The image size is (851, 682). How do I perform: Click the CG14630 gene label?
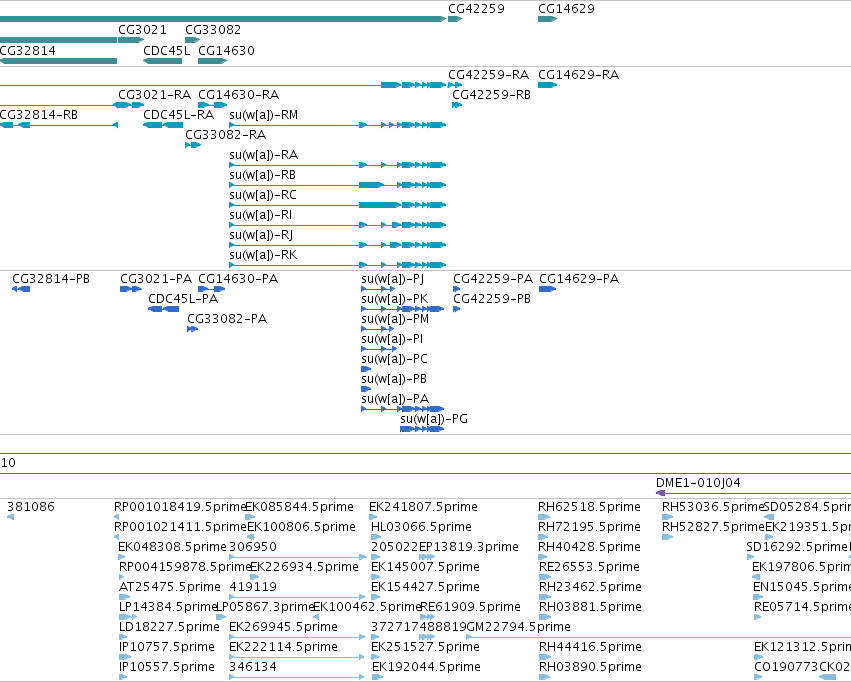pos(226,50)
